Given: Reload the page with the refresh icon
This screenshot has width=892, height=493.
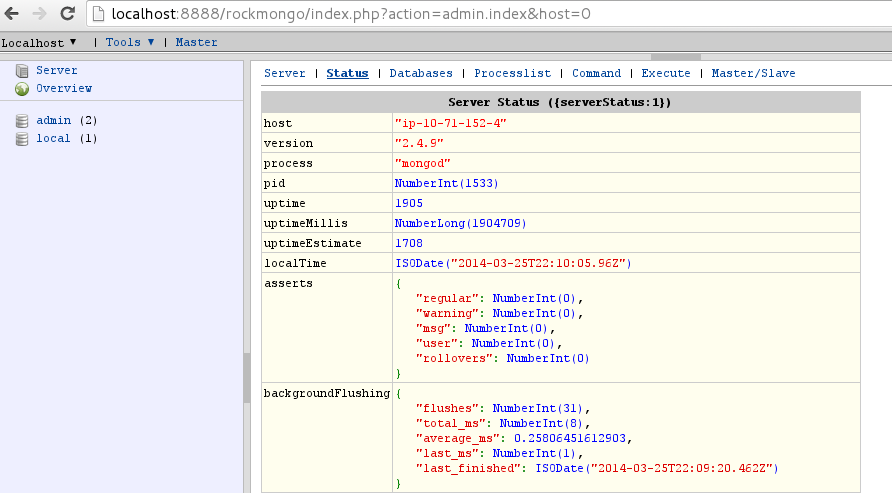Looking at the screenshot, I should [x=68, y=13].
